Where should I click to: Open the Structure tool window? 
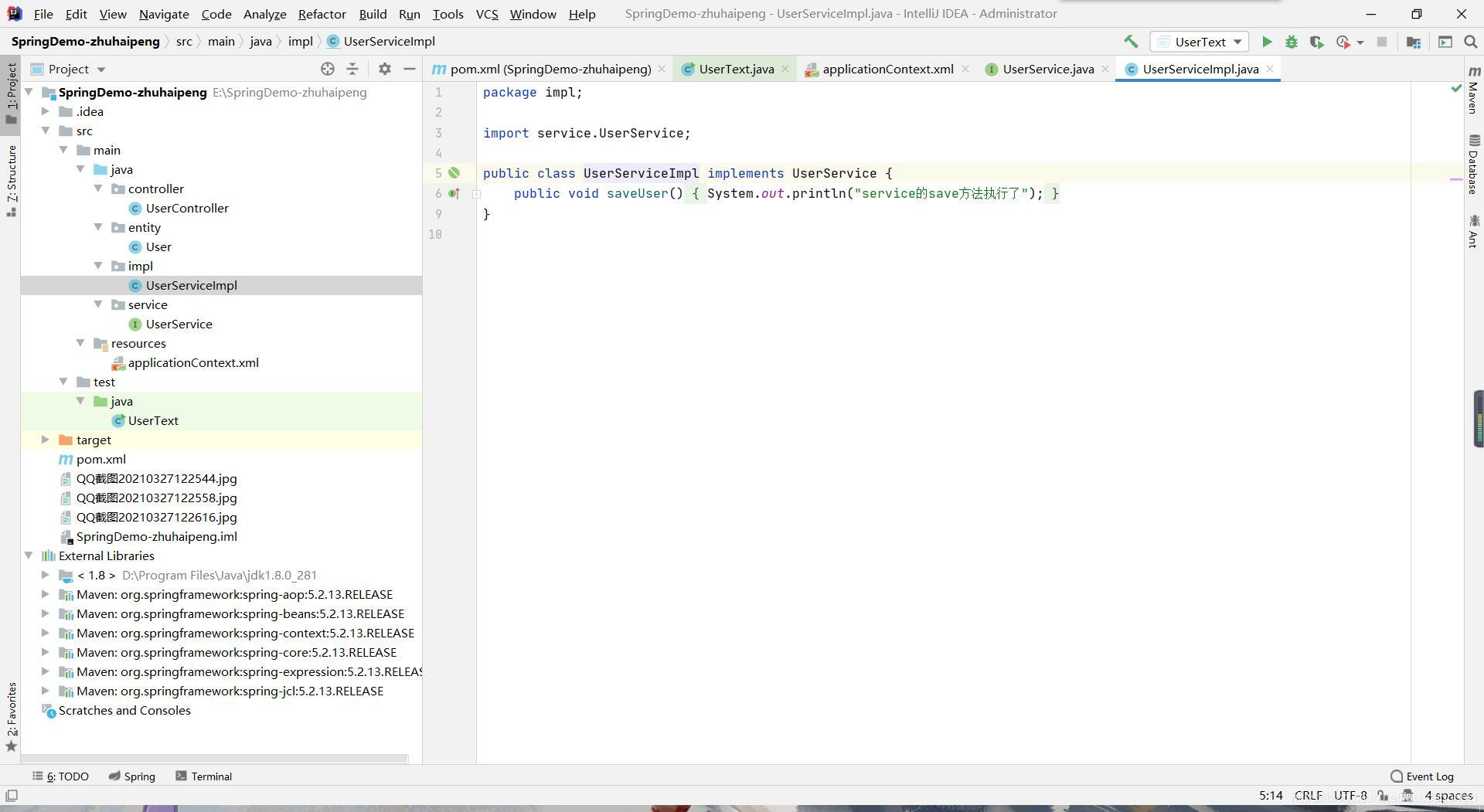coord(12,181)
